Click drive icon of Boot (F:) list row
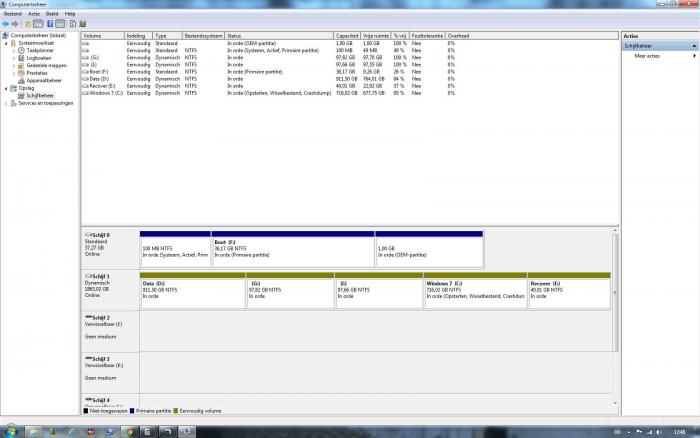Image resolution: width=700 pixels, height=438 pixels. coord(85,72)
